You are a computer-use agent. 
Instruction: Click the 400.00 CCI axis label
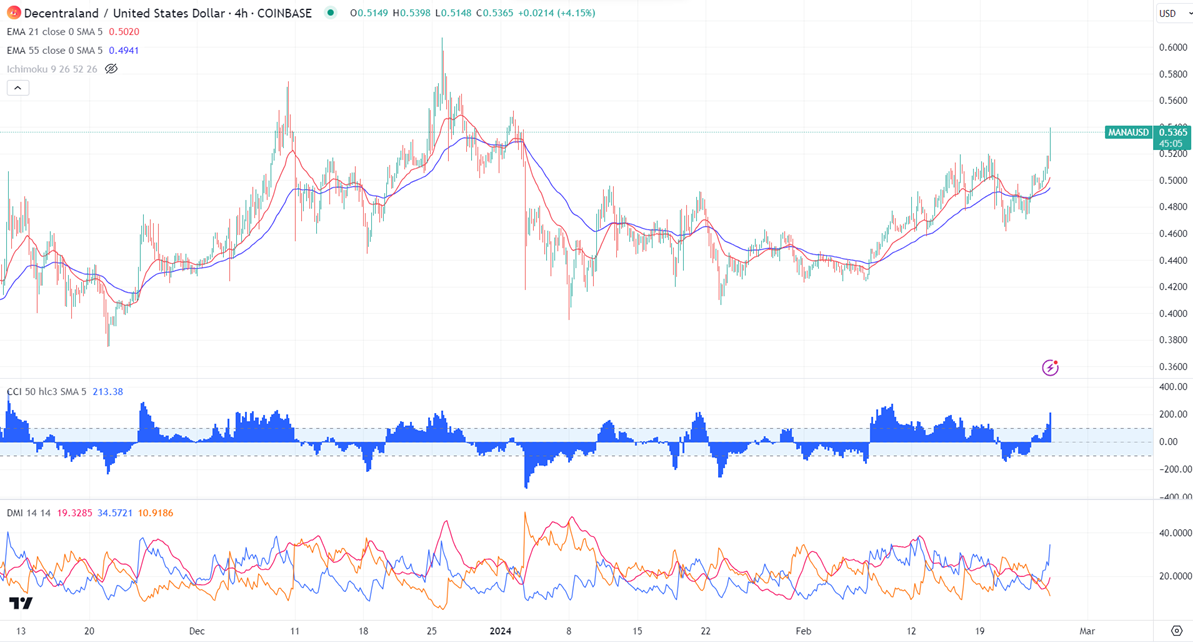tap(1173, 386)
